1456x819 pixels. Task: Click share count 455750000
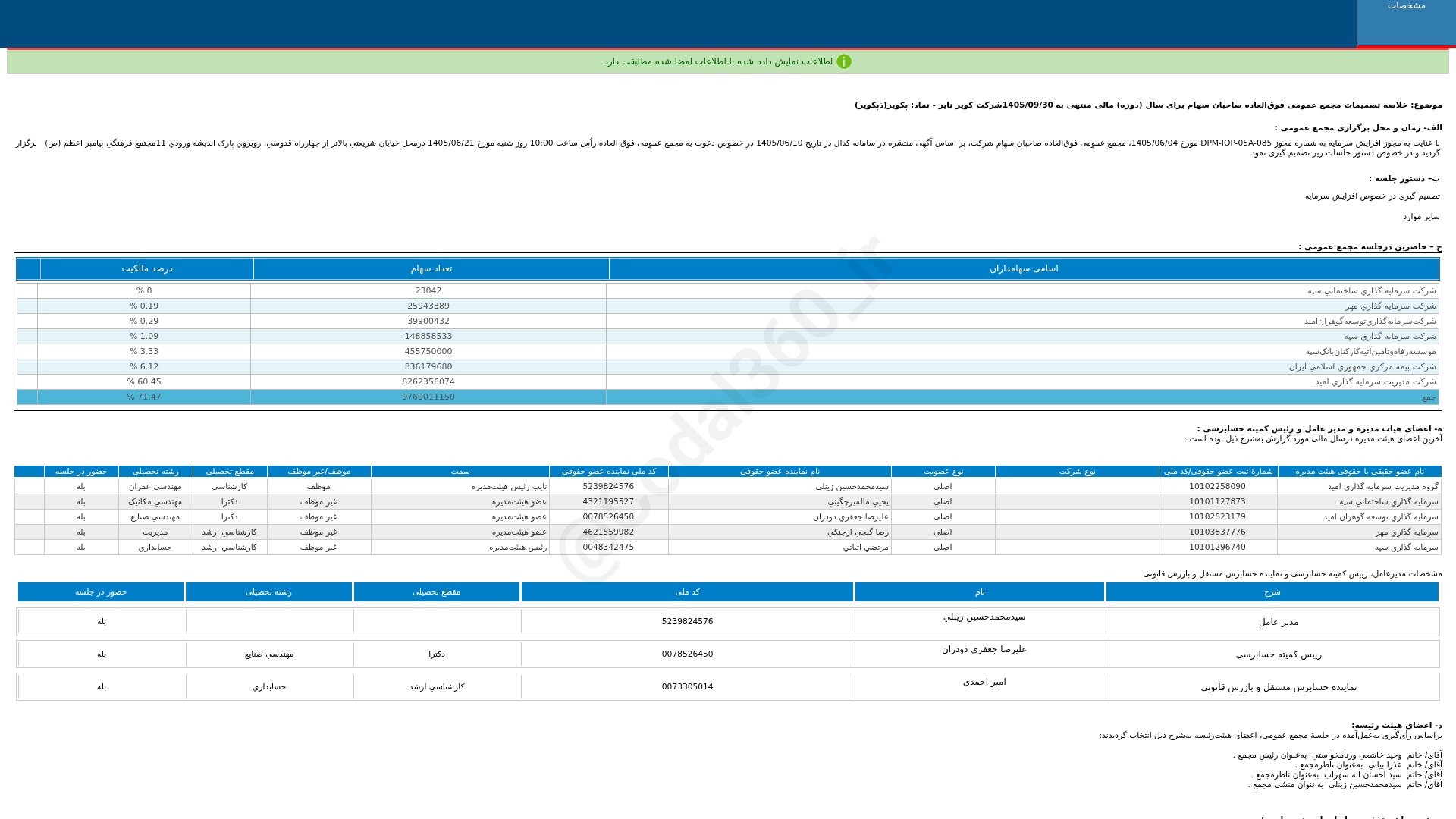point(428,351)
